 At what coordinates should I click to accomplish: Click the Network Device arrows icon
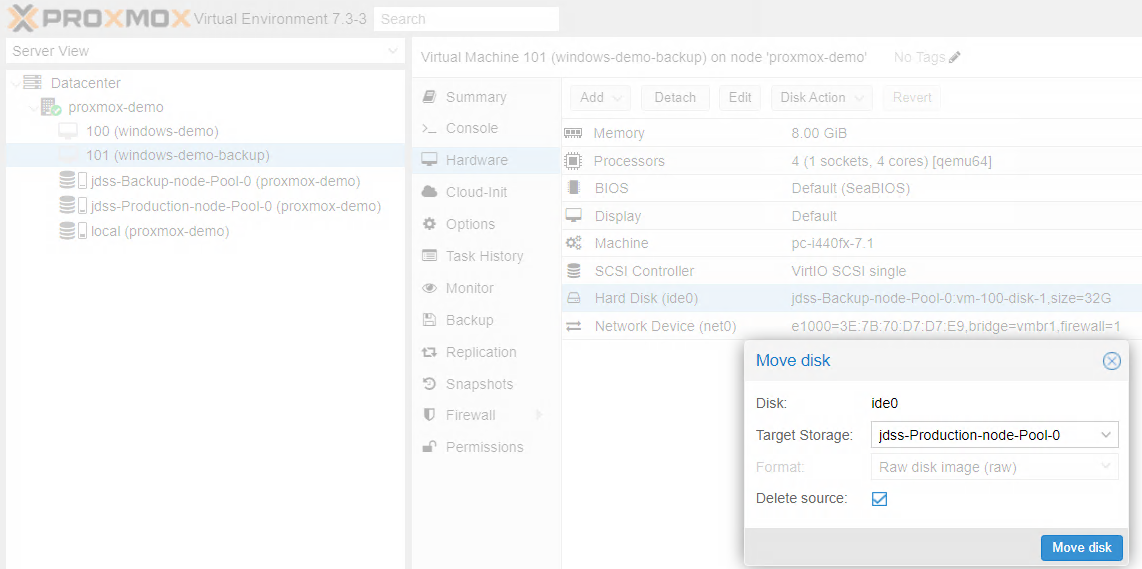[574, 326]
